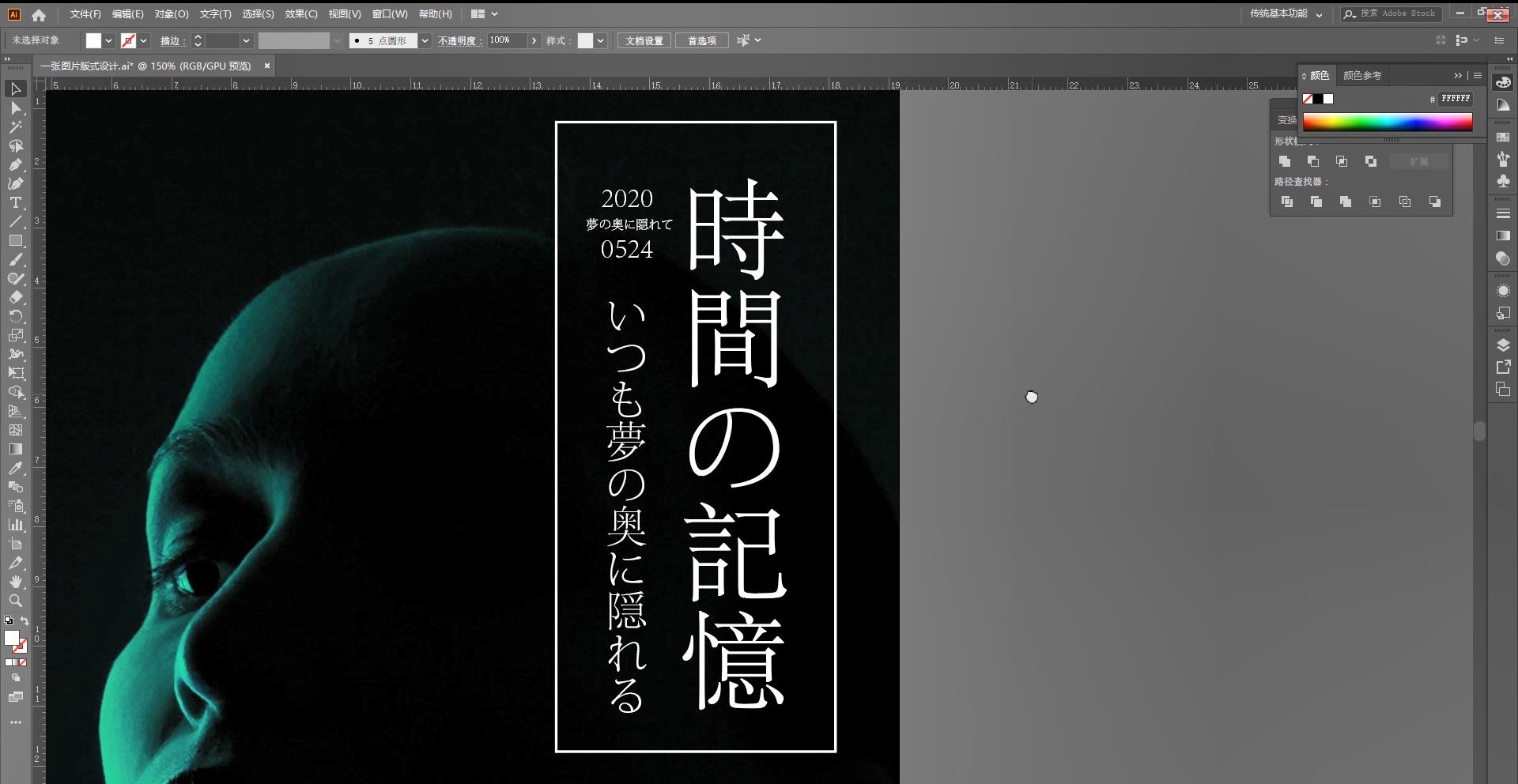Select the Eraser tool
The image size is (1518, 784).
(x=16, y=298)
